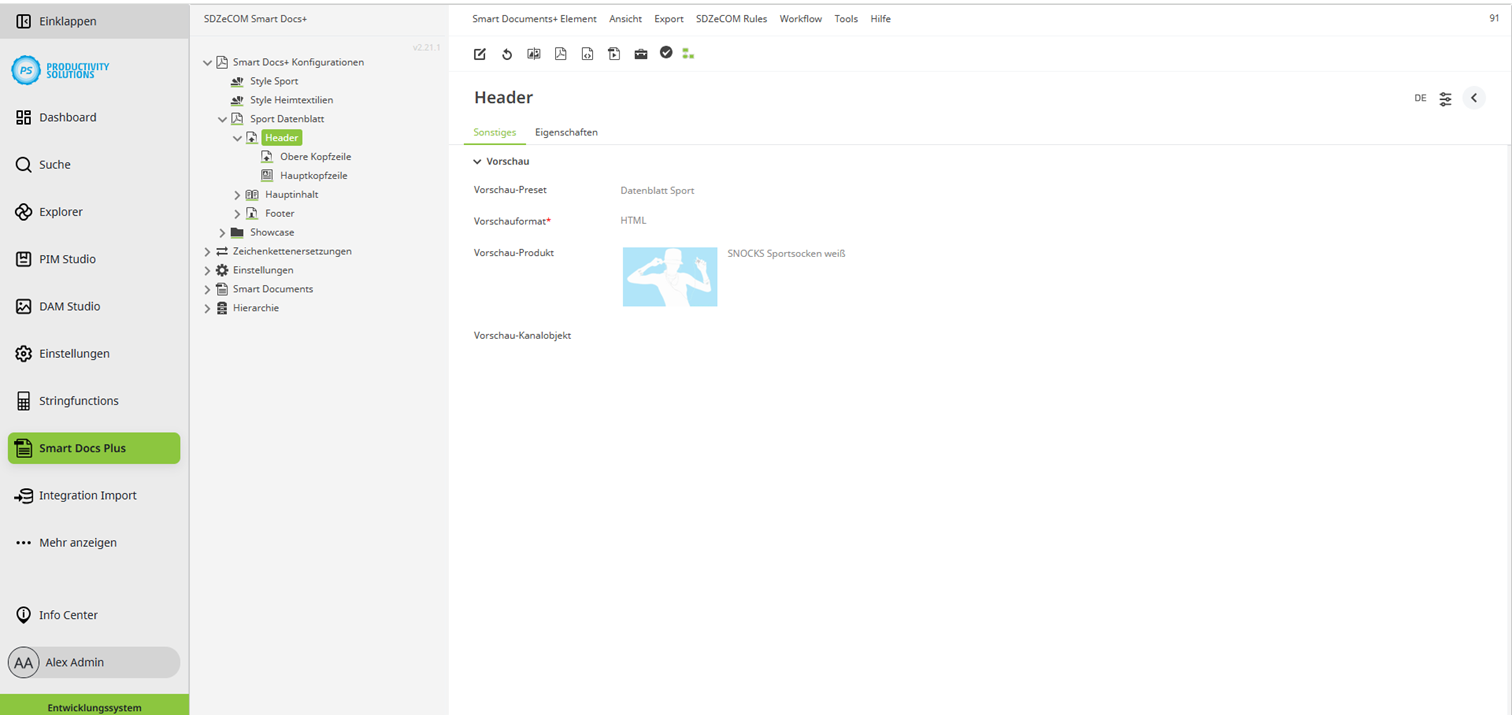The height and width of the screenshot is (715, 1512).
Task: Click the Entwicklungssystem green status bar
Action: 94,705
